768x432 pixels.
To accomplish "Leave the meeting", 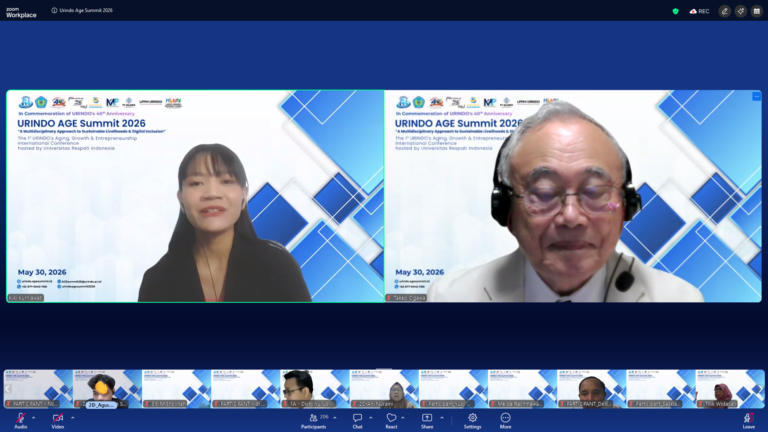I will (748, 421).
